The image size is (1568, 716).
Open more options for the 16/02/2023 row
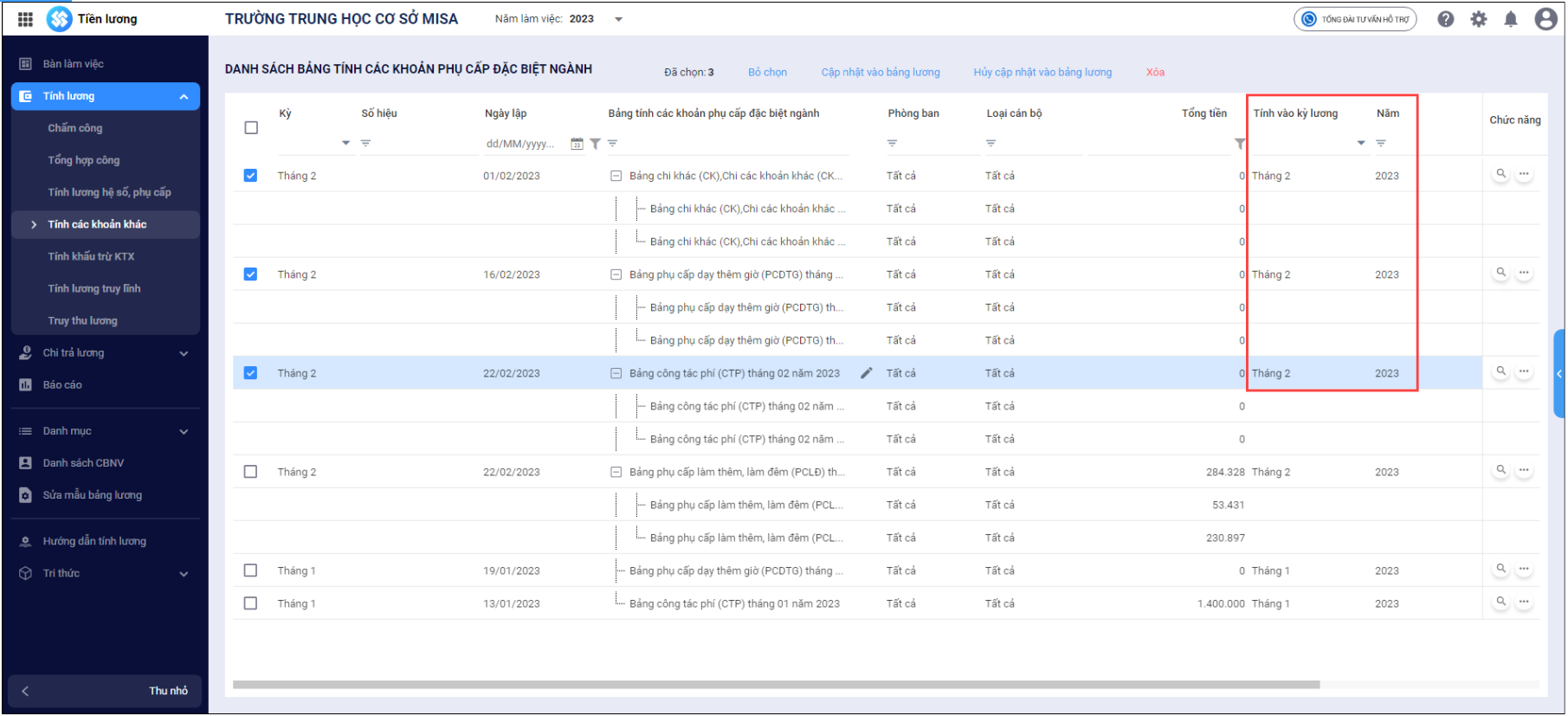pyautogui.click(x=1524, y=273)
